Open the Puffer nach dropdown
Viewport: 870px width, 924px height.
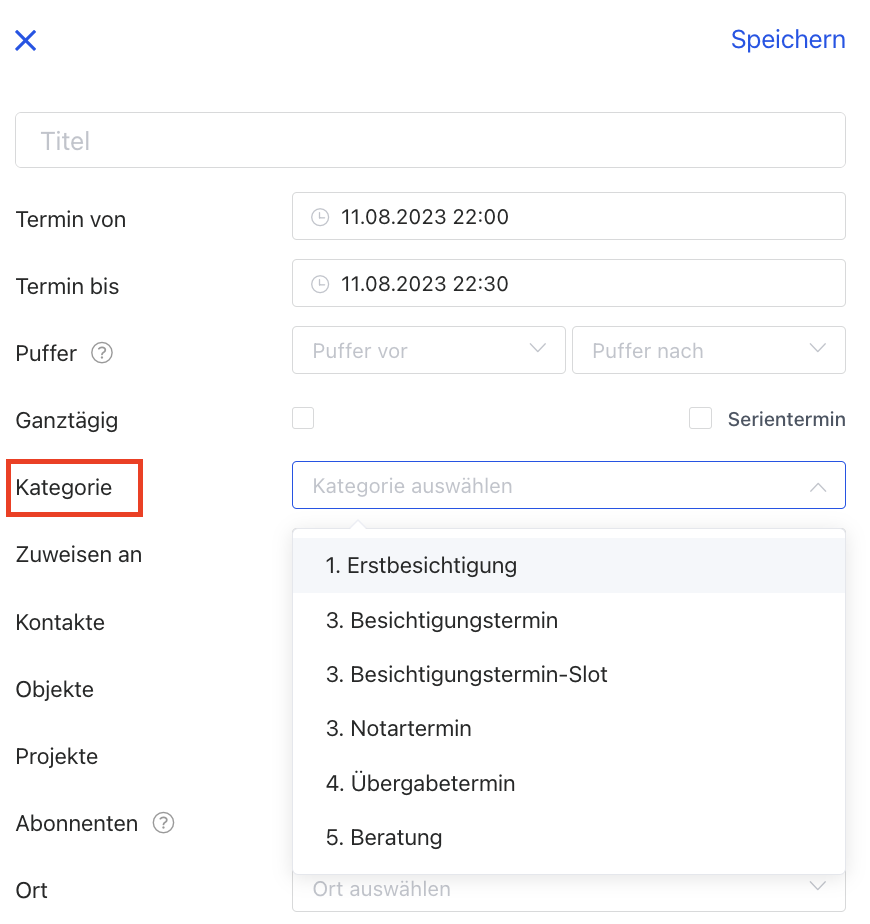pos(708,351)
